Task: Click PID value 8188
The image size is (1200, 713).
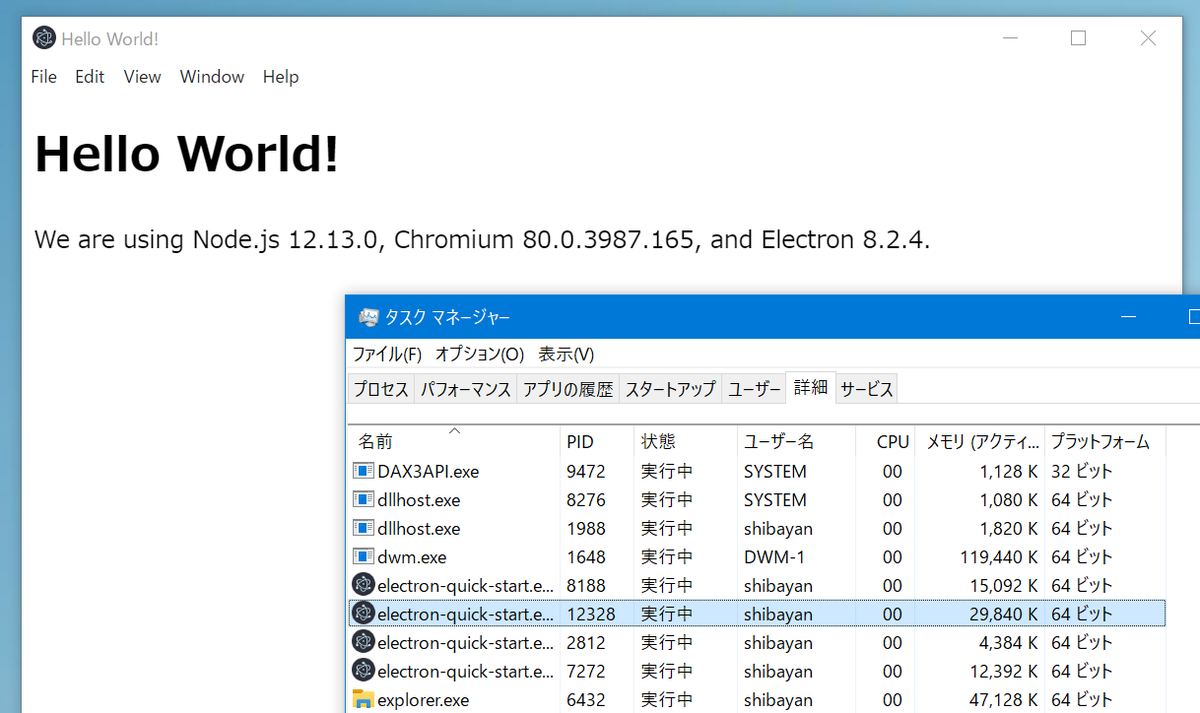Action: click(586, 585)
